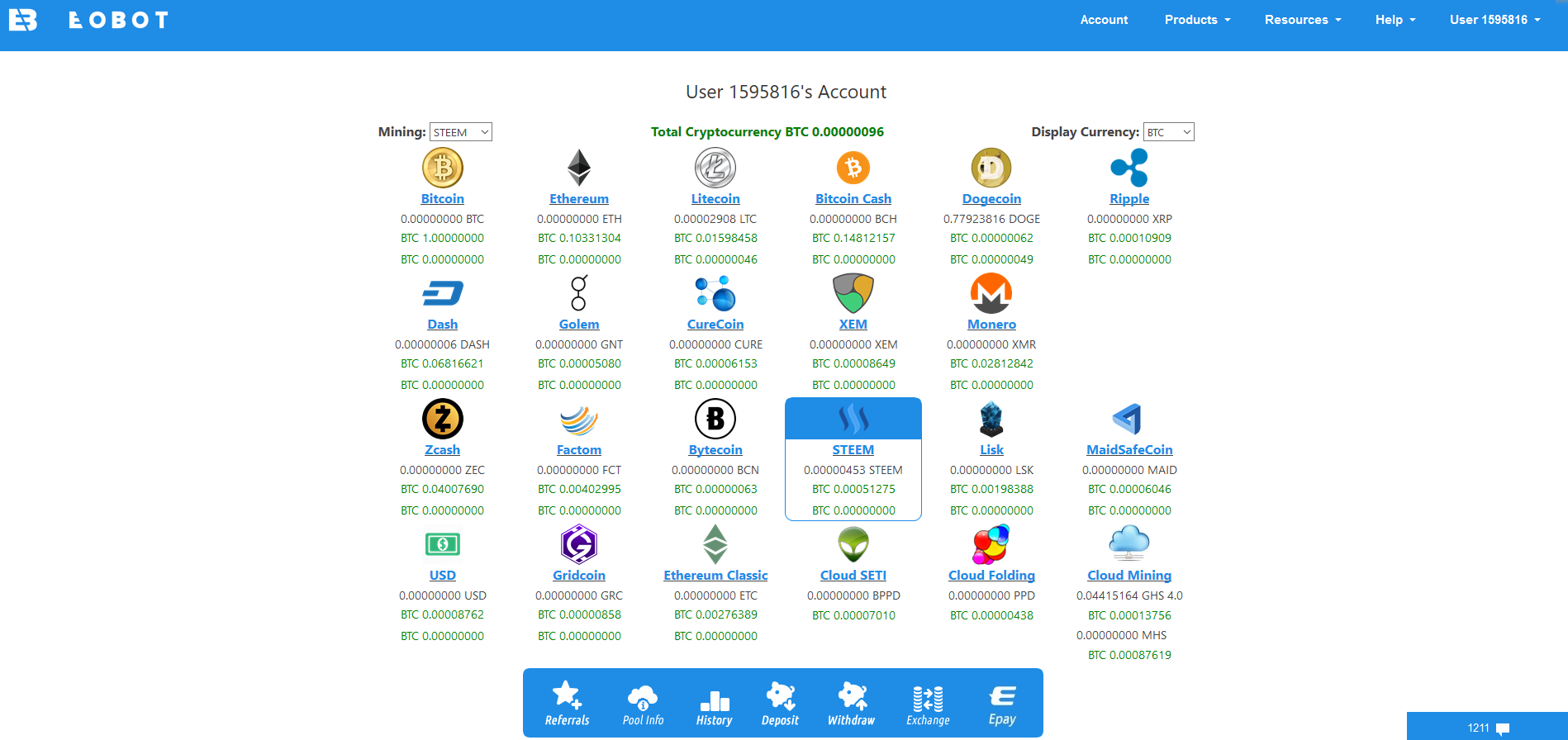Click the Dogecoin dog icon
Image resolution: width=1568 pixels, height=740 pixels.
tap(991, 168)
